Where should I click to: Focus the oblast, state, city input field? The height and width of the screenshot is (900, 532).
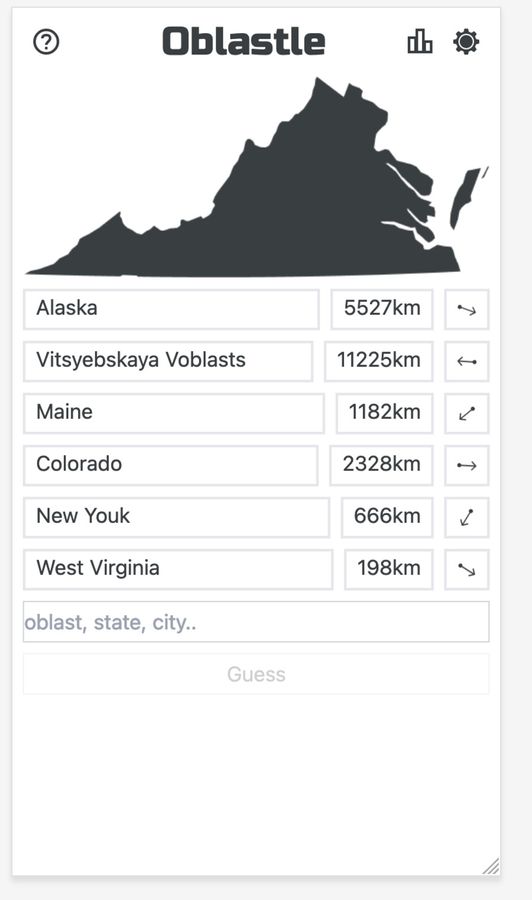coord(256,622)
